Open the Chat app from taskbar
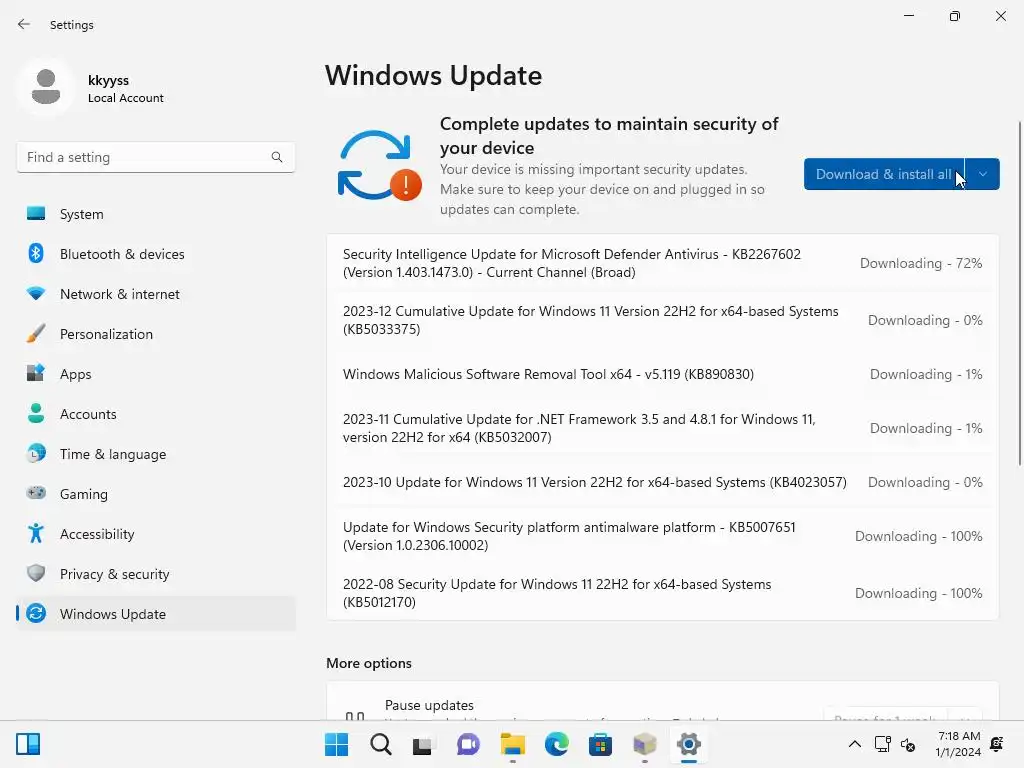The image size is (1024, 768). click(x=468, y=744)
